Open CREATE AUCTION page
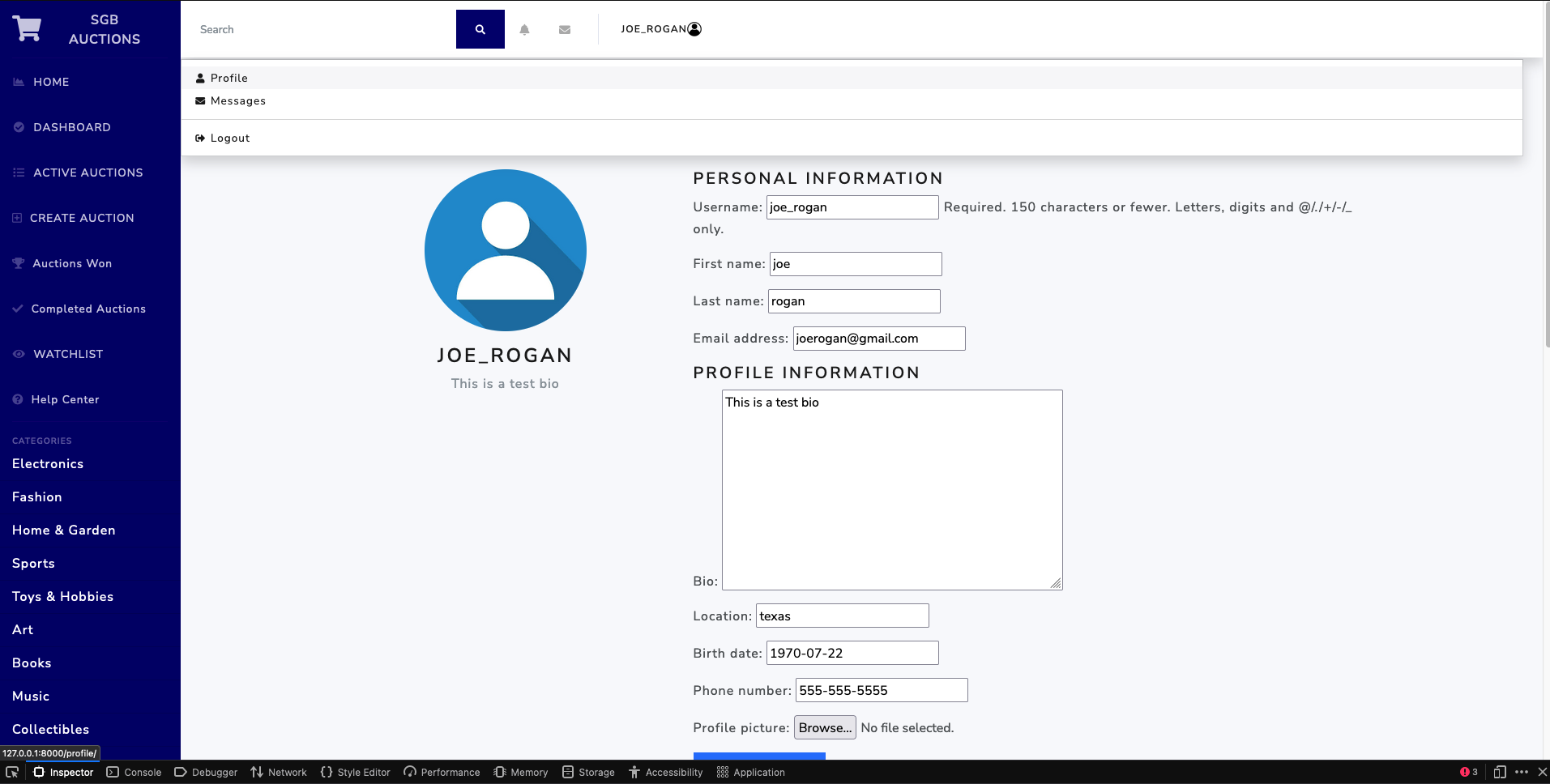Screen dimensions: 1550x784 coord(82,218)
